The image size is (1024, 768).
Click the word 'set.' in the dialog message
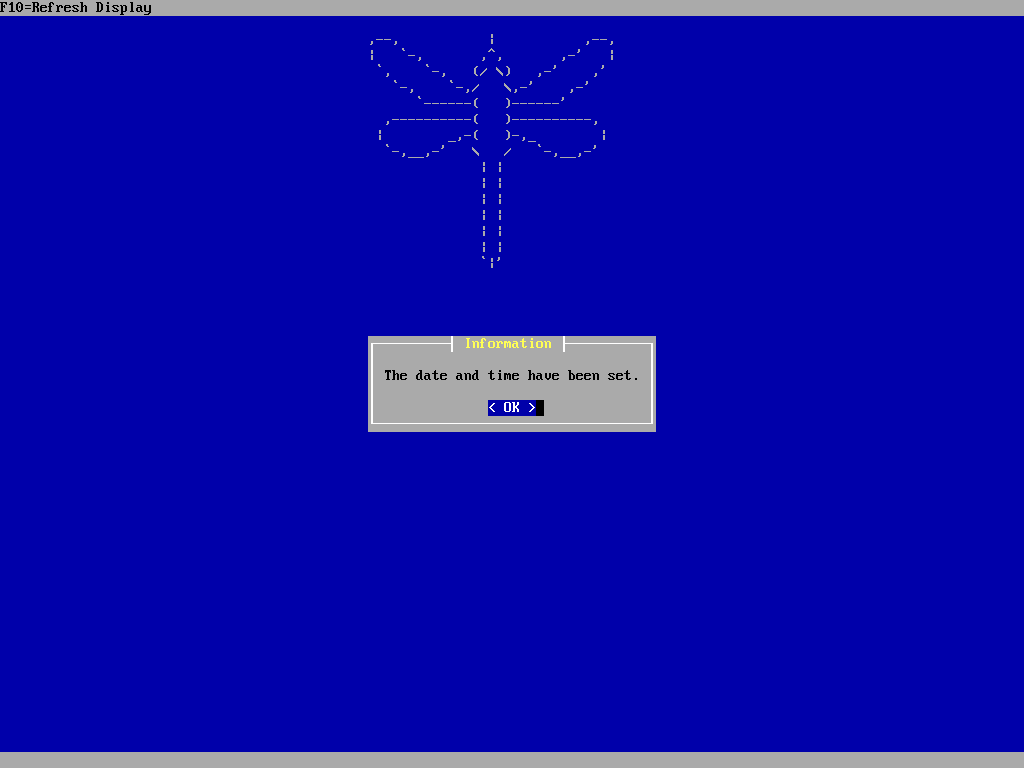point(624,376)
